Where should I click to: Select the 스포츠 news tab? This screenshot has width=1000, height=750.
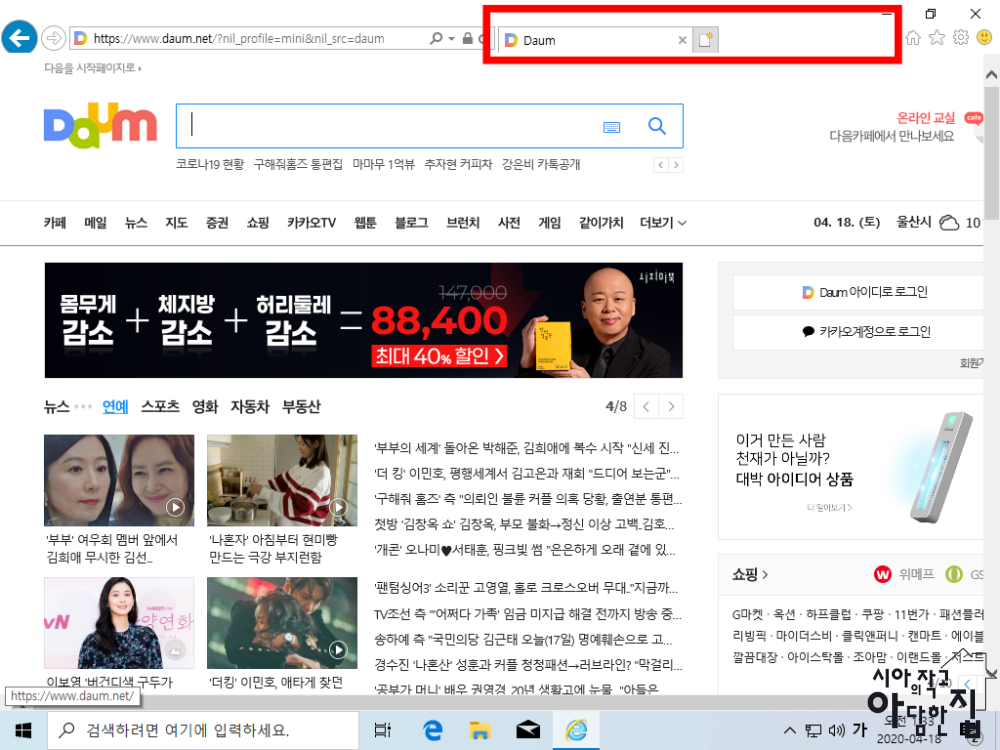click(x=160, y=406)
